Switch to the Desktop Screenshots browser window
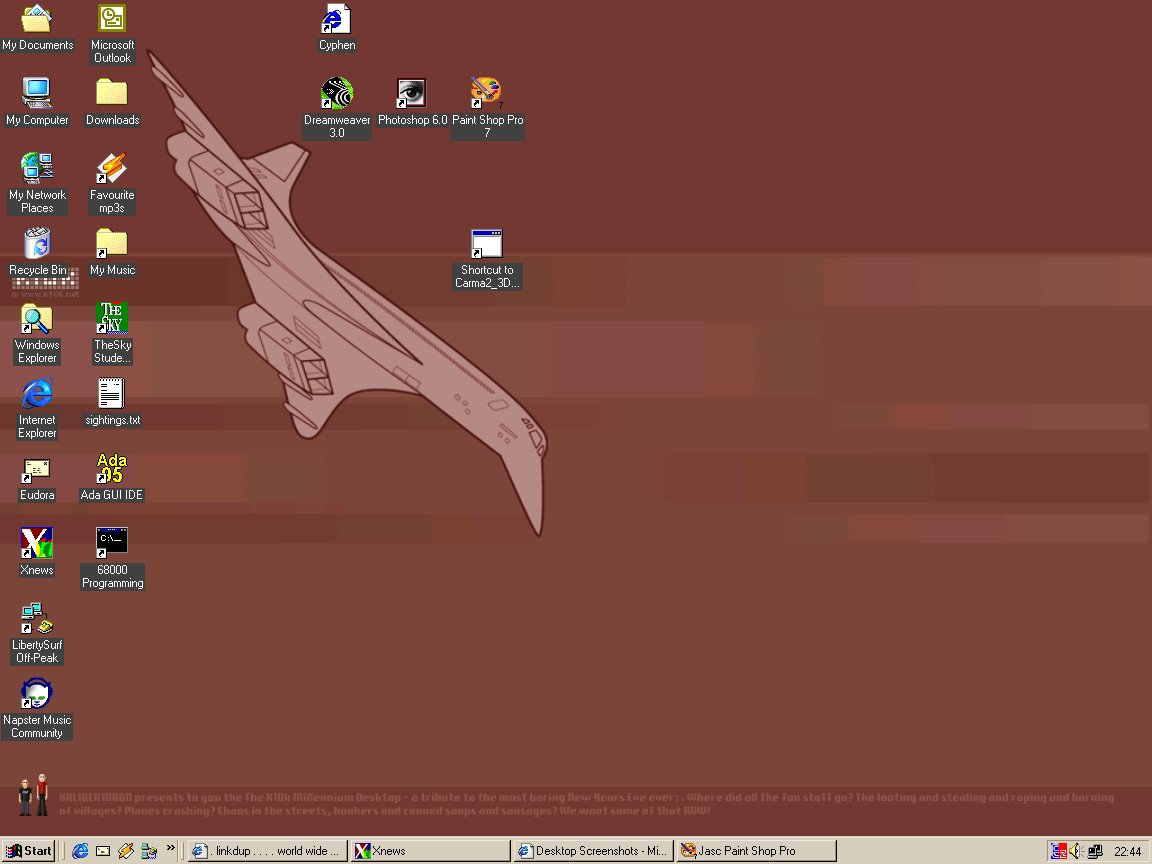Image resolution: width=1152 pixels, height=864 pixels. tap(592, 851)
